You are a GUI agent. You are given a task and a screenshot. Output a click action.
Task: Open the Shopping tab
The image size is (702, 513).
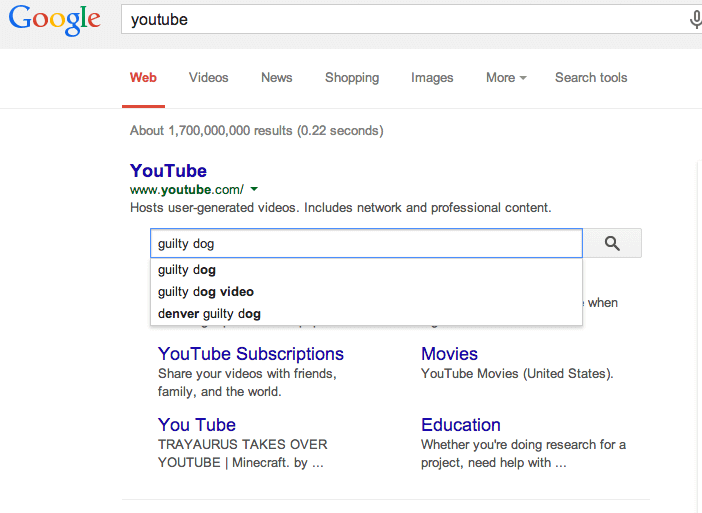click(352, 78)
